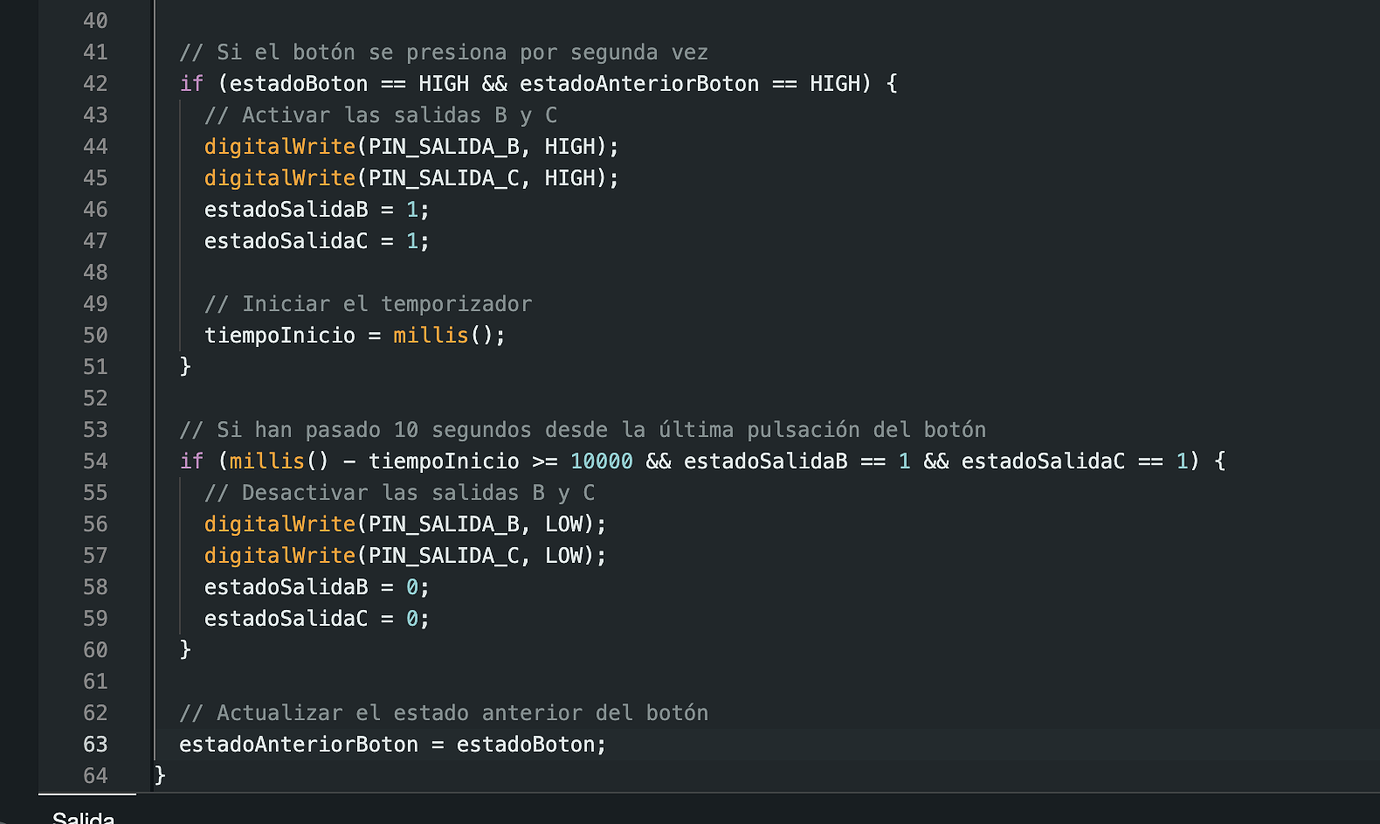Select the keyword if on line 54
The height and width of the screenshot is (824, 1380).
[x=190, y=461]
